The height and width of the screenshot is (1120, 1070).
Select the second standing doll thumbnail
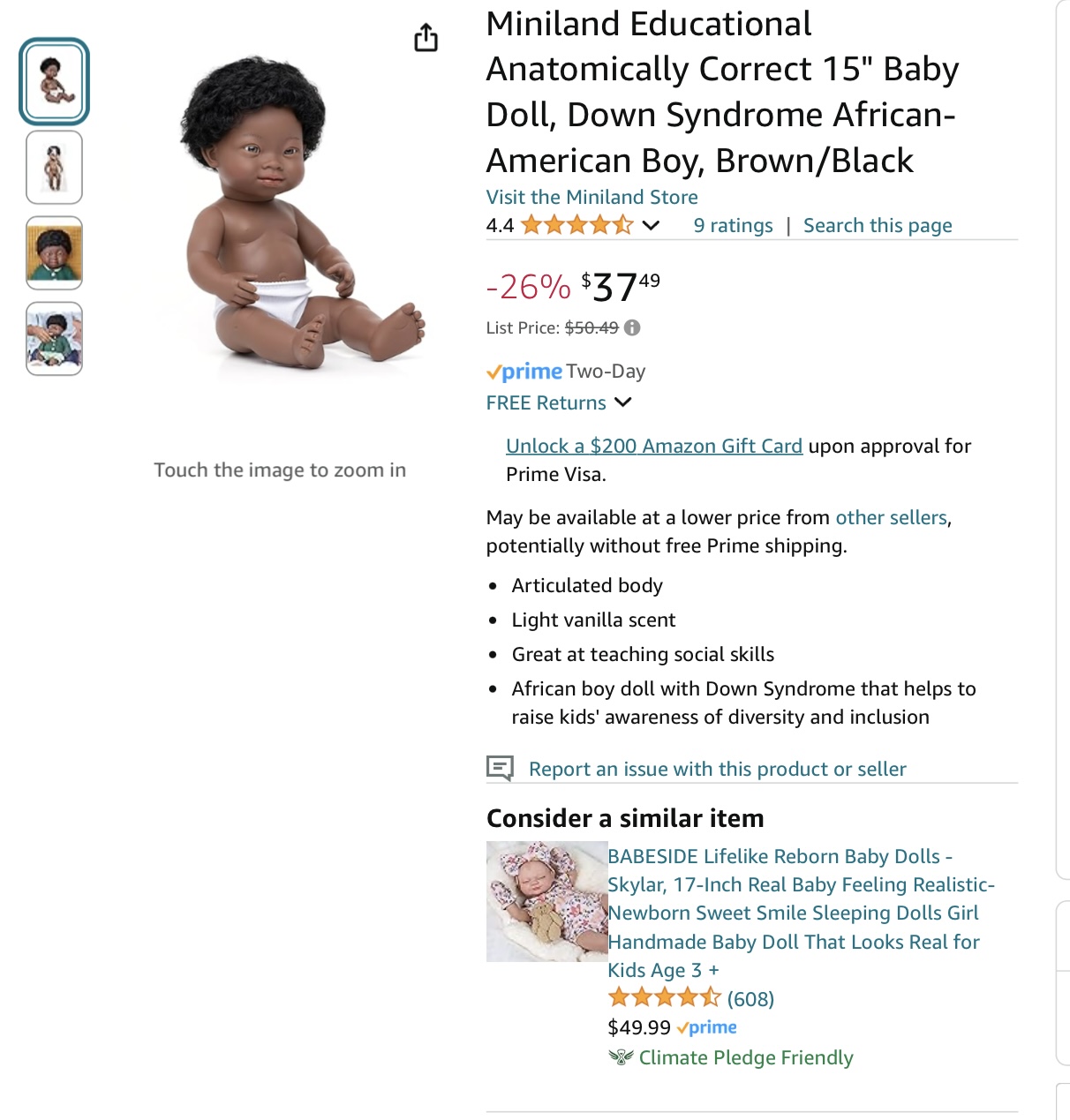point(54,168)
